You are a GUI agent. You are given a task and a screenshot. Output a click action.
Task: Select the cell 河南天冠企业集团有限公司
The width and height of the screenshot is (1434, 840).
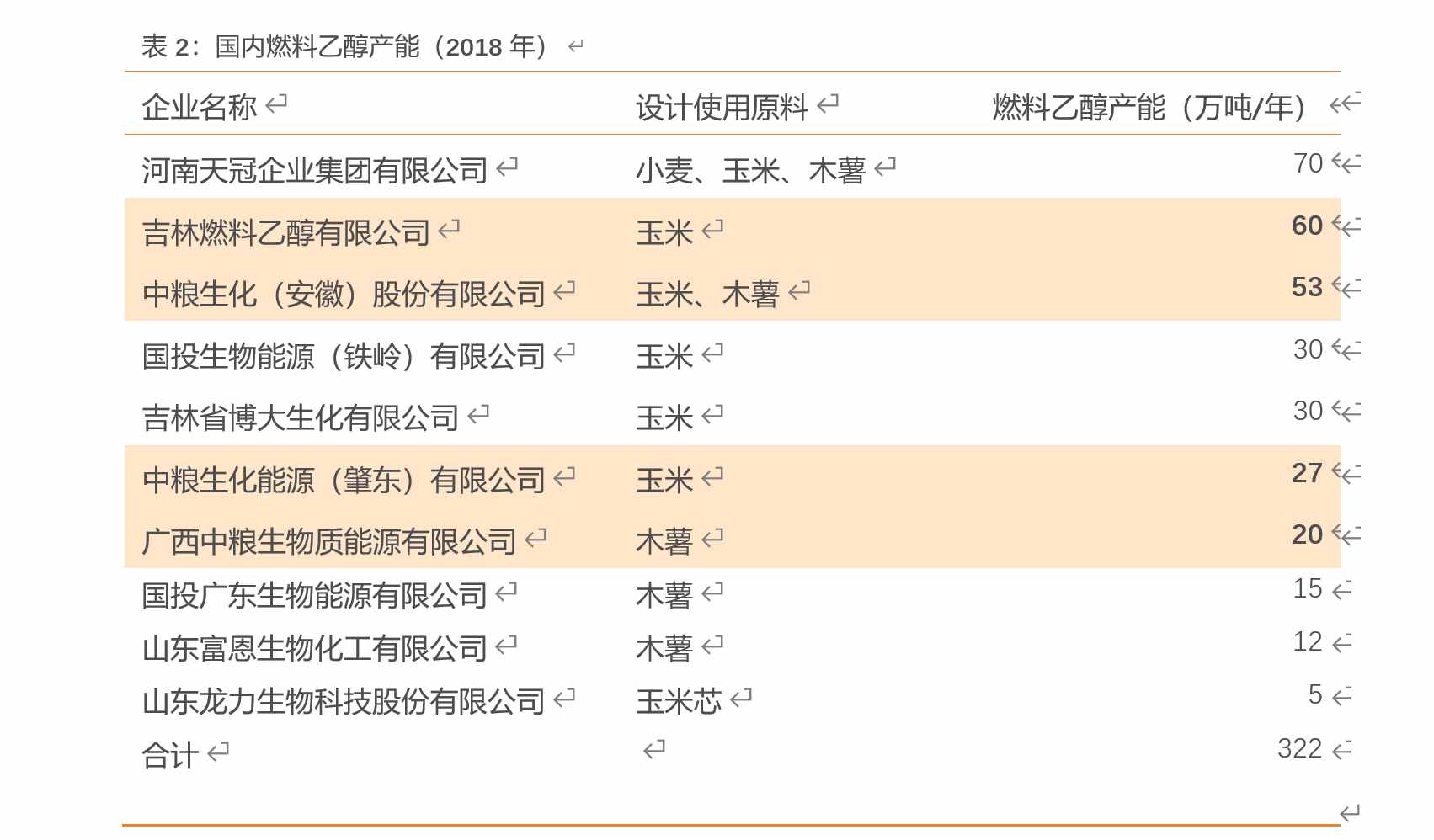point(314,170)
